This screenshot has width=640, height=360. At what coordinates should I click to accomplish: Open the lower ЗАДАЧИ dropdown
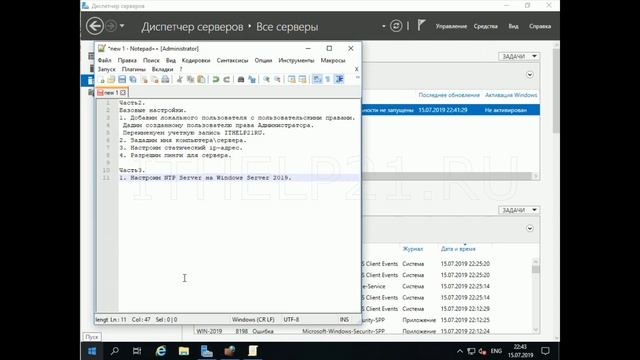click(519, 210)
